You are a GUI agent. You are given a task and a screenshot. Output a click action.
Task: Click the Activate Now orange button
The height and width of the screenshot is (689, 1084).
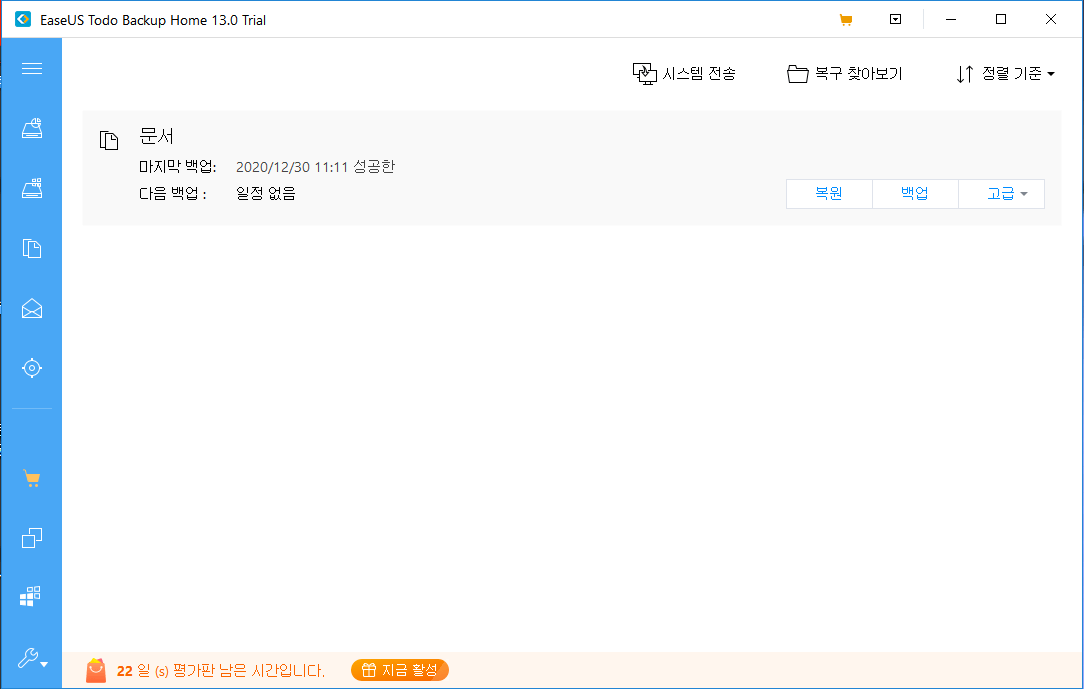pos(400,670)
